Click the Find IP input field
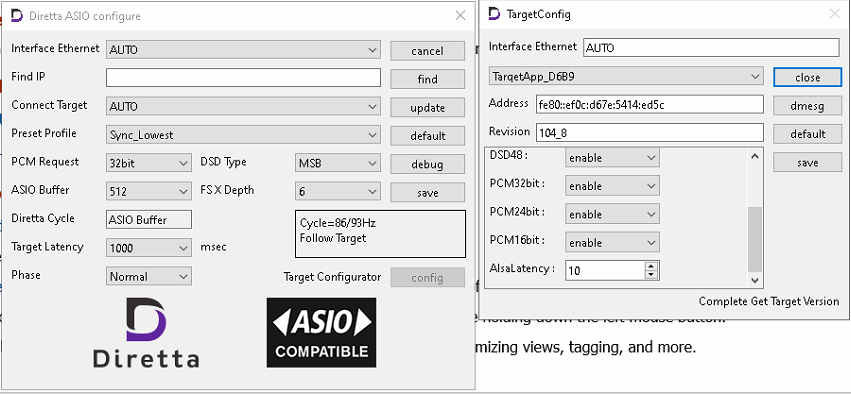 coord(243,78)
